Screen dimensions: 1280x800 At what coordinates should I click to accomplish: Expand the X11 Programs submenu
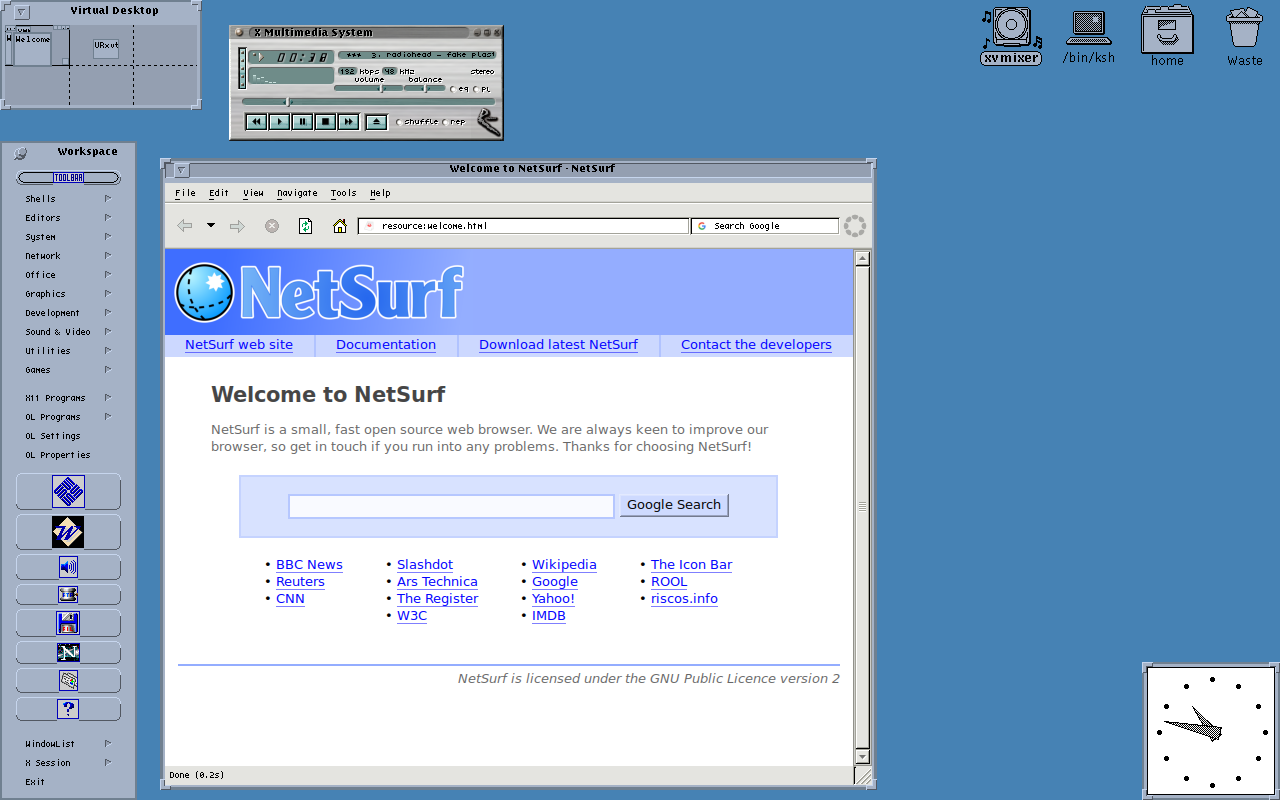pyautogui.click(x=68, y=398)
